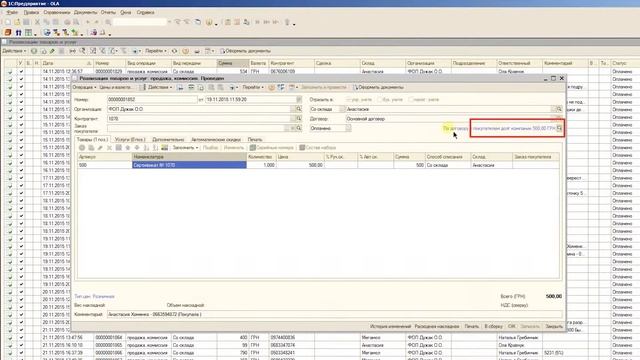Click the search field in main toolbar
Screen dimensions: 640x360
(x=140, y=22)
